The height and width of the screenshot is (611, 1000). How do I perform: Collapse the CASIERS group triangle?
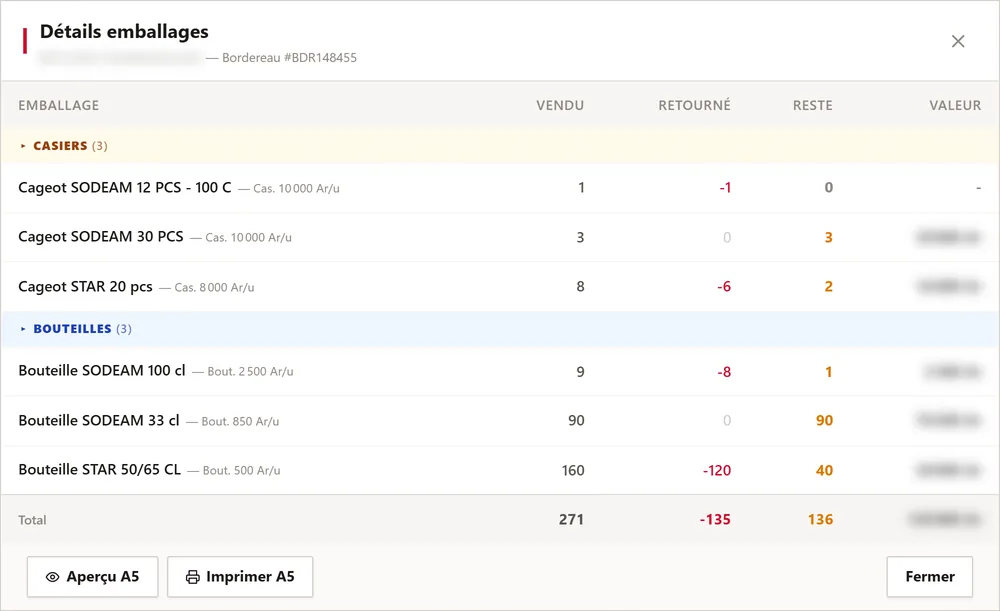[x=23, y=146]
